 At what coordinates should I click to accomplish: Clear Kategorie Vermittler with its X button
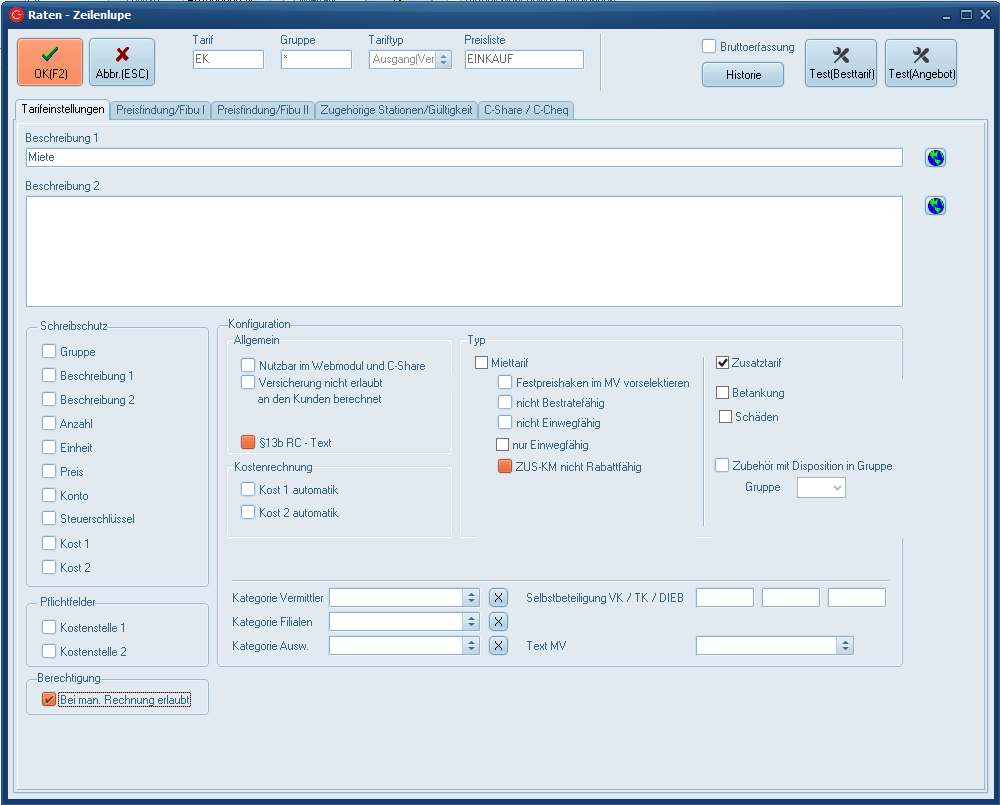(498, 598)
